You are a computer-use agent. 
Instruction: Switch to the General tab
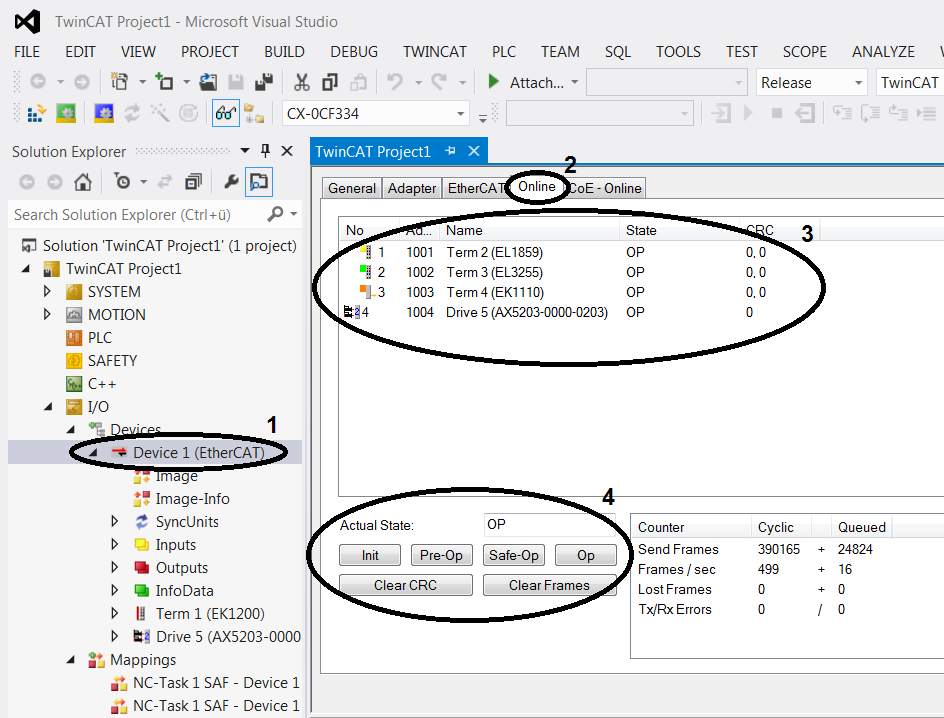(x=352, y=188)
